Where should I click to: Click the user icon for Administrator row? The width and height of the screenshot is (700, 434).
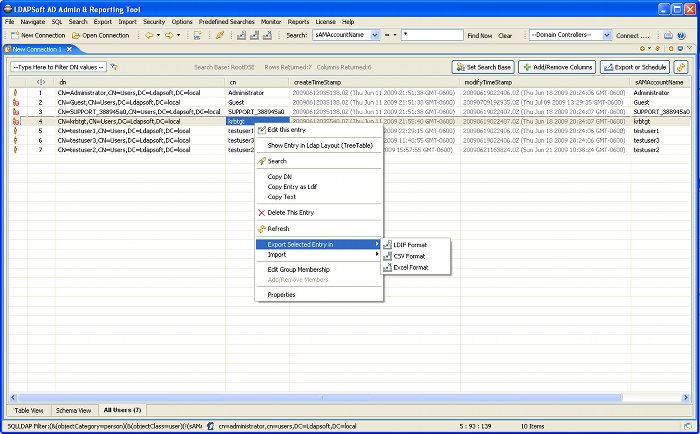tap(15, 92)
